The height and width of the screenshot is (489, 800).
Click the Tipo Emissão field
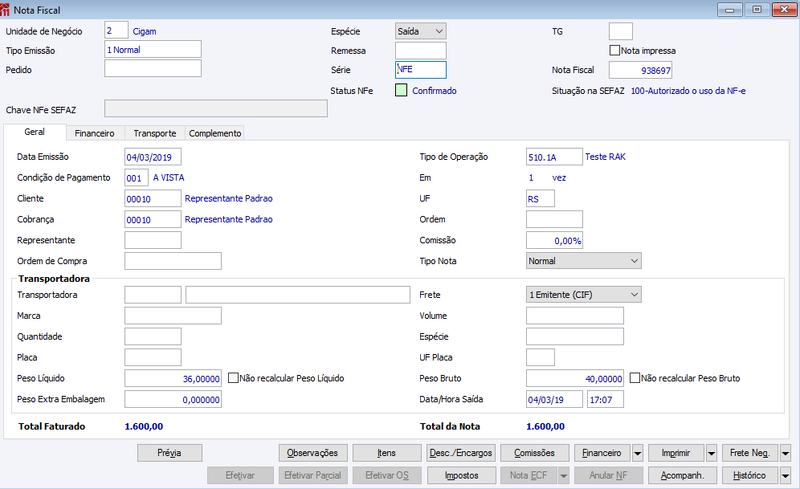[x=153, y=50]
